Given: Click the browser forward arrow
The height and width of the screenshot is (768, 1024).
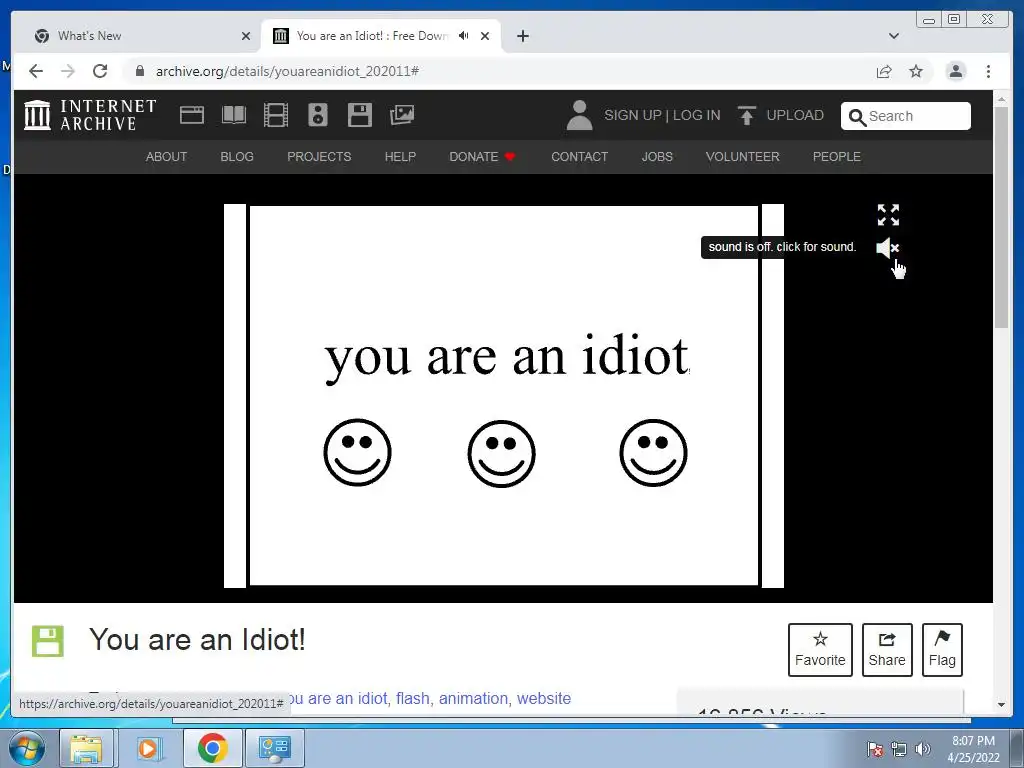Looking at the screenshot, I should [68, 71].
